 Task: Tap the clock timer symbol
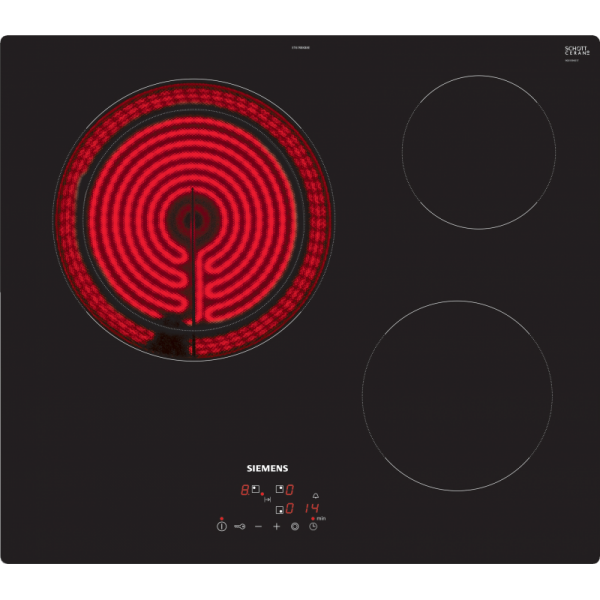tap(313, 527)
